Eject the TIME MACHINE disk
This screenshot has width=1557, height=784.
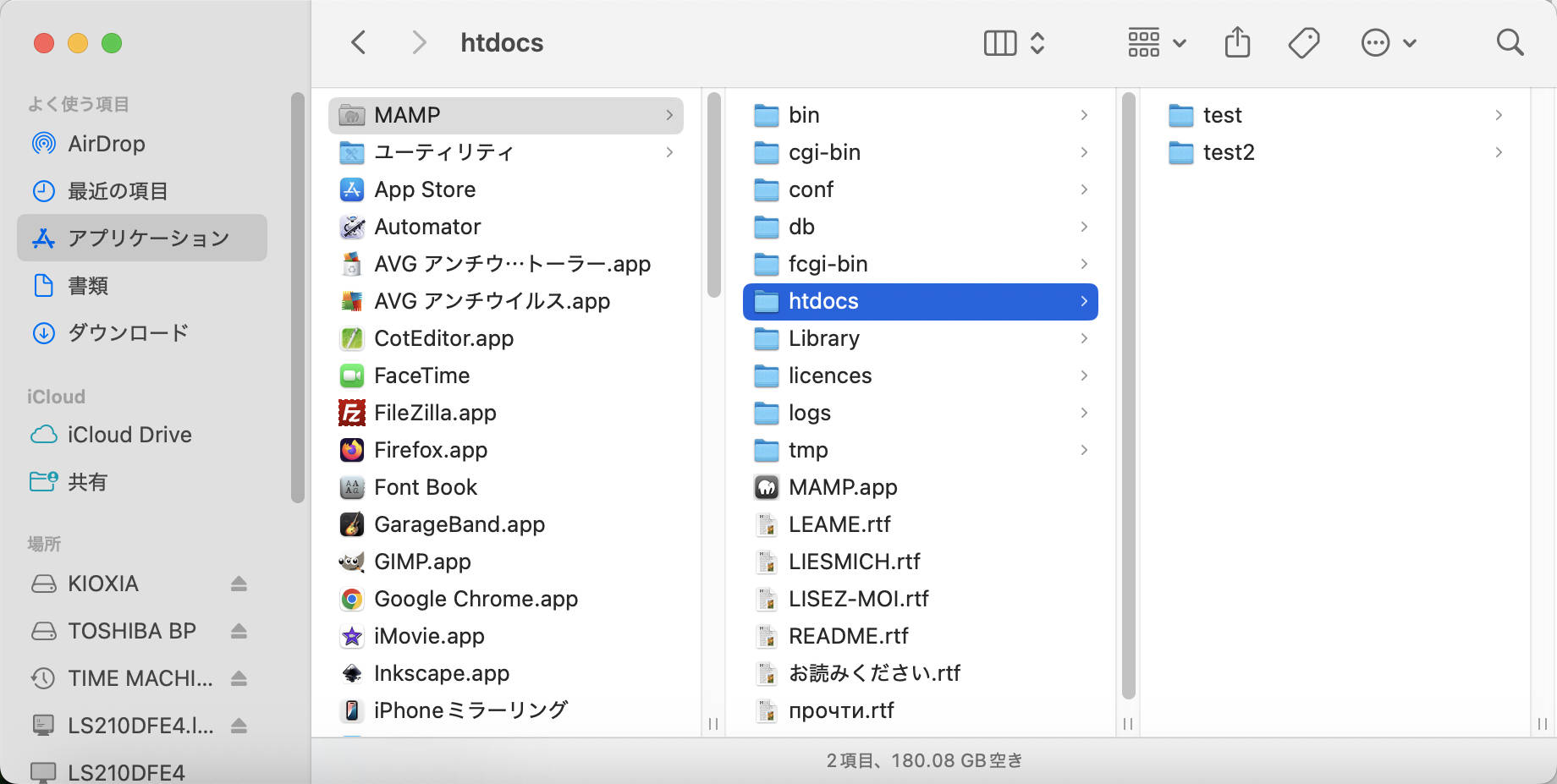tap(238, 677)
